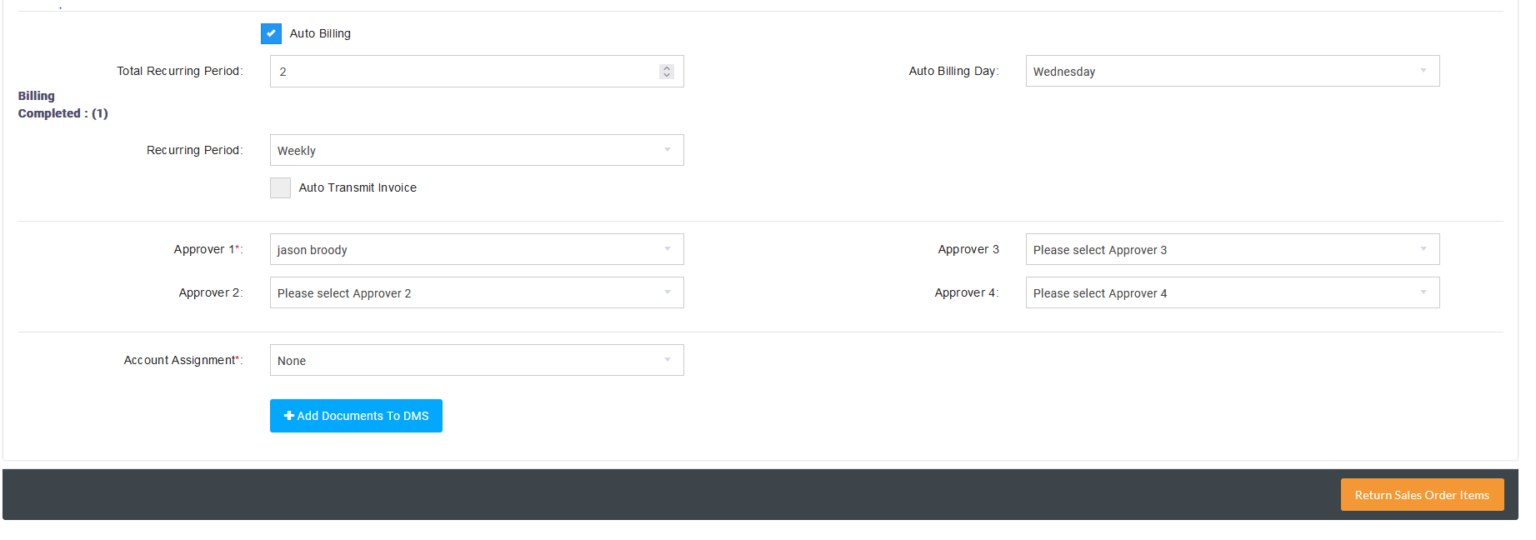Open the Approver 1 jason broody dropdown

point(477,250)
